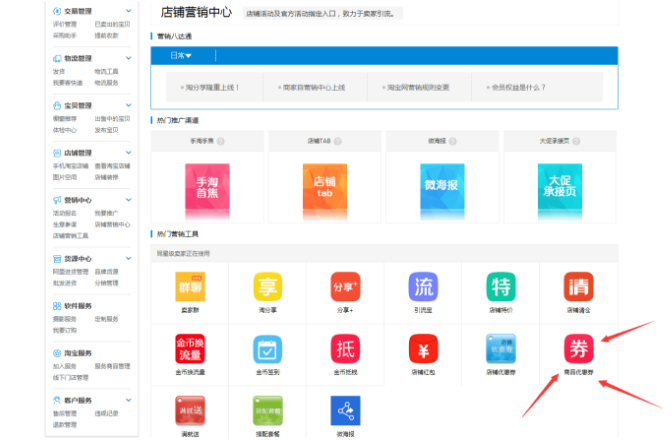Go to 评价管理 in sidebar

(65, 24)
